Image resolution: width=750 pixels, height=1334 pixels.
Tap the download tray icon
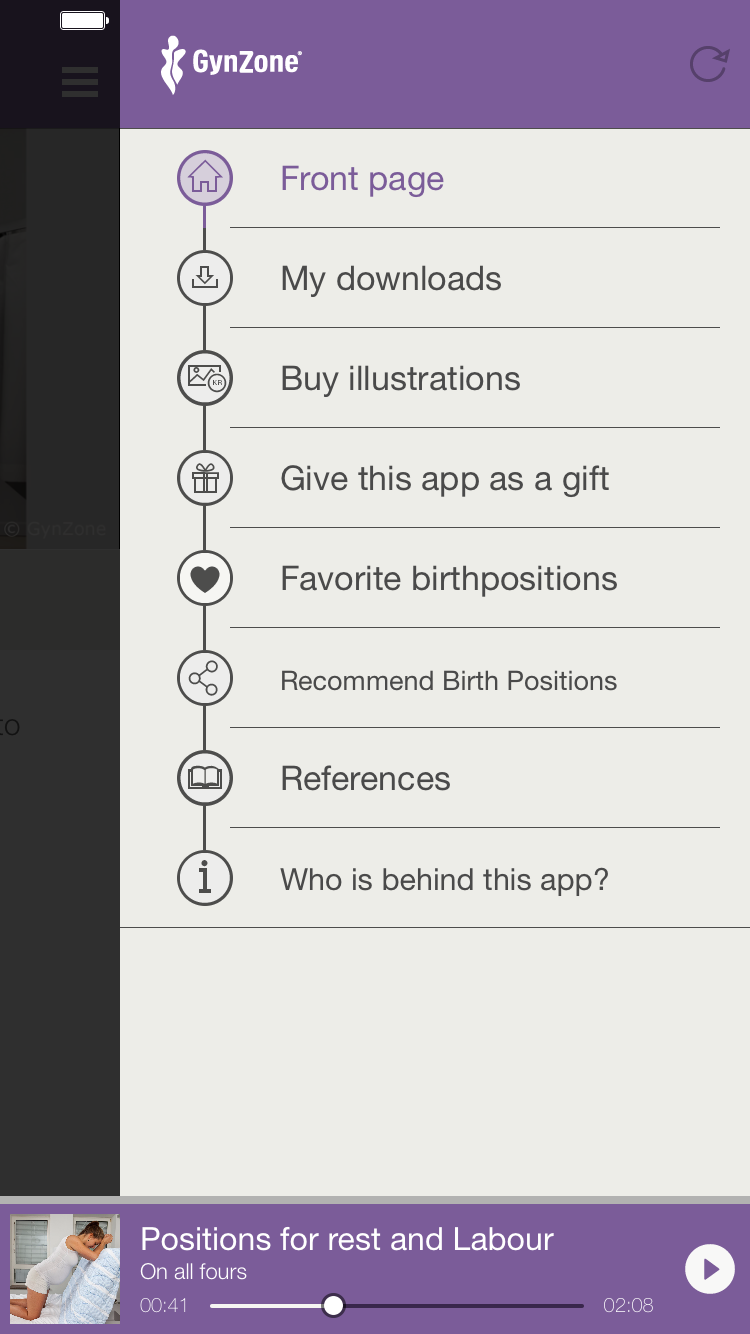[205, 278]
